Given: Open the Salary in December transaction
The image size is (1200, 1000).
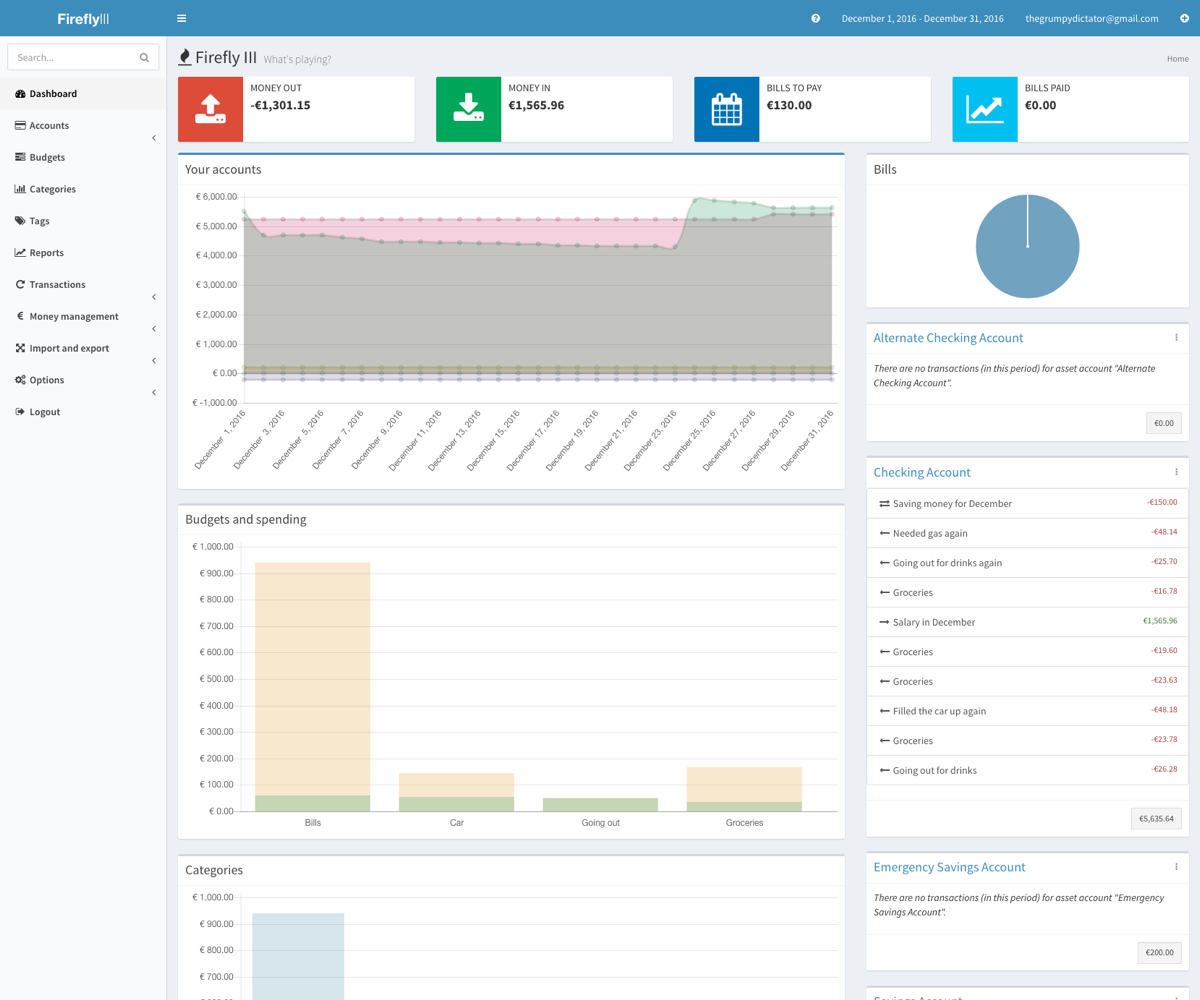Looking at the screenshot, I should pyautogui.click(x=933, y=622).
